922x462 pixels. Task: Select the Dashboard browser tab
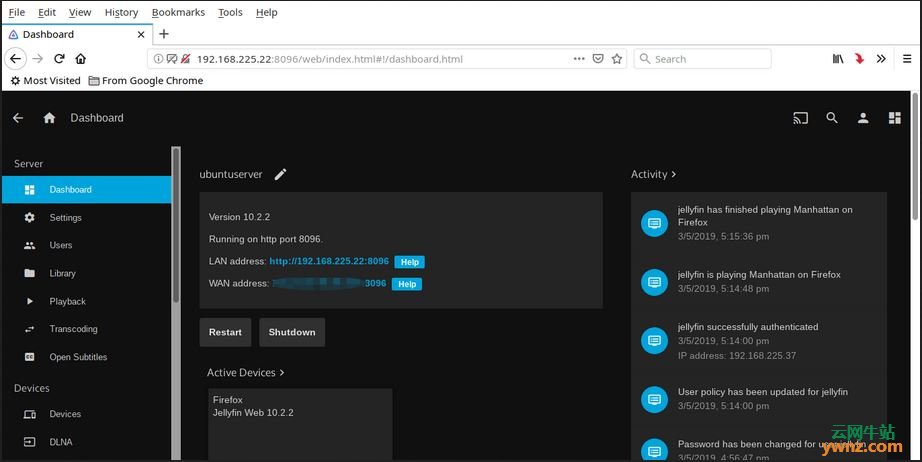click(x=76, y=34)
